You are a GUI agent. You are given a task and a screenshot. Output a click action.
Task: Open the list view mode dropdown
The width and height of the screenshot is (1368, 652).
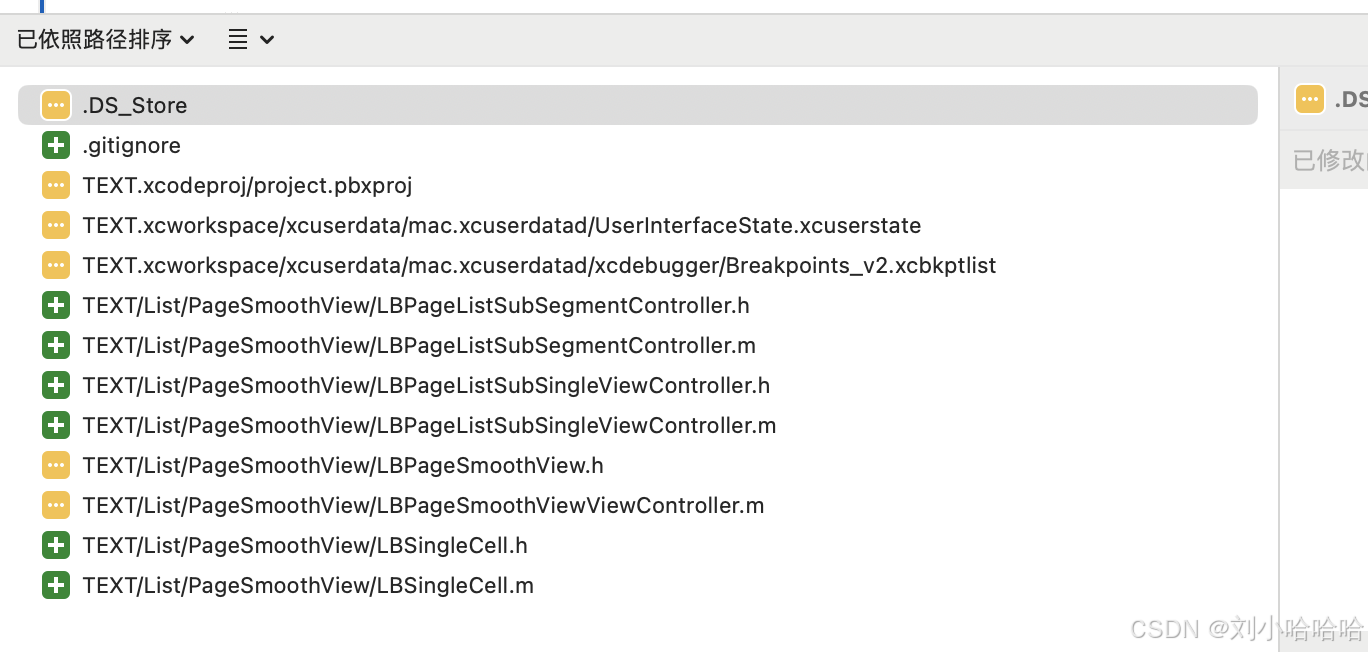pos(238,40)
